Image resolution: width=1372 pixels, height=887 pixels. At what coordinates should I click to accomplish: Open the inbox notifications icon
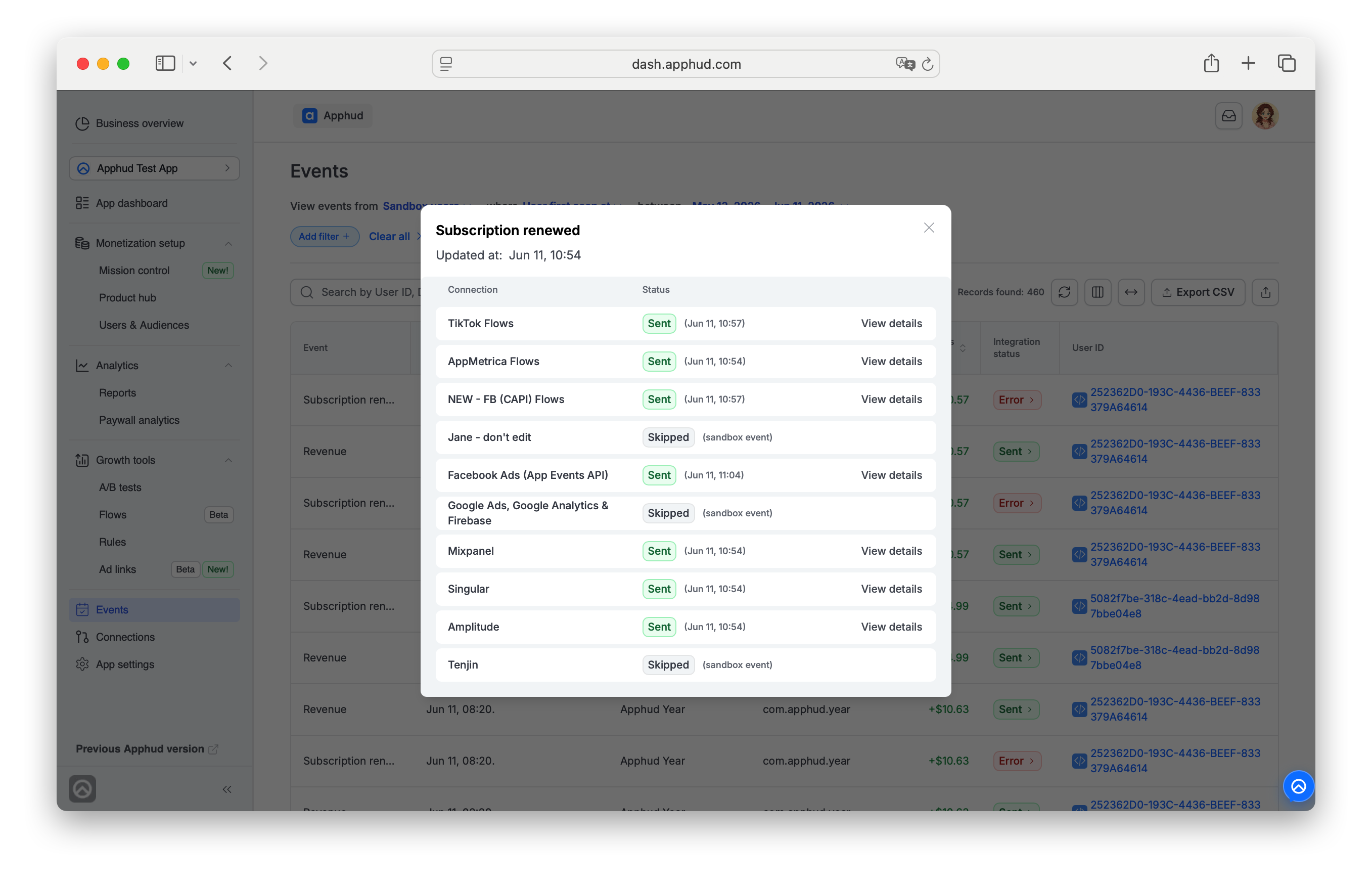click(x=1228, y=116)
